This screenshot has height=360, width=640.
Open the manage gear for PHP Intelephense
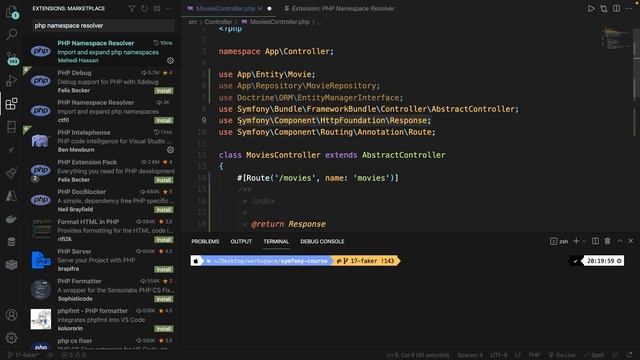coord(170,150)
